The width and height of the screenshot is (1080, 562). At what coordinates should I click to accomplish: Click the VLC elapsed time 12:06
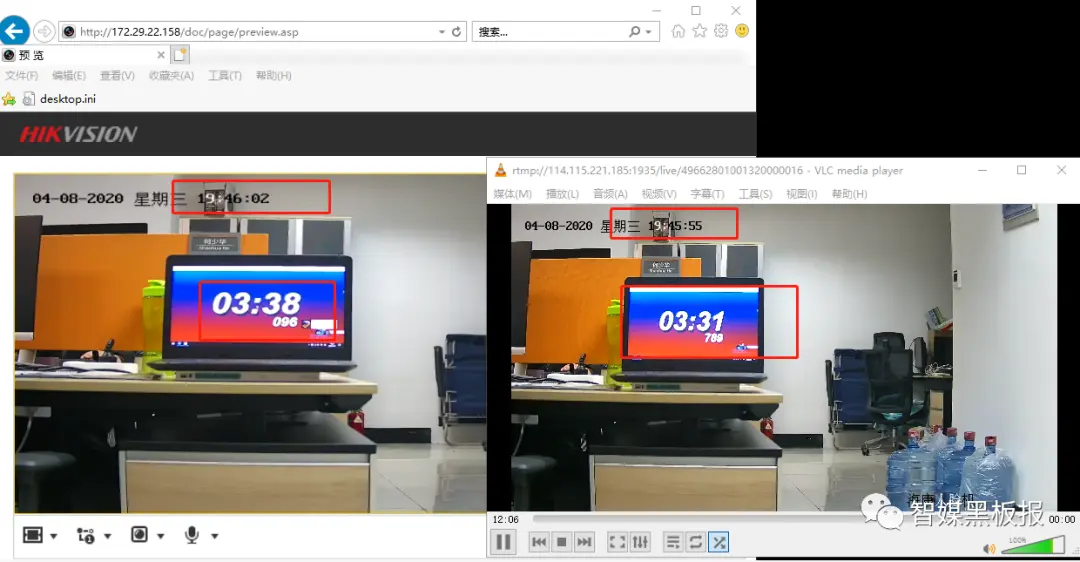coord(506,519)
